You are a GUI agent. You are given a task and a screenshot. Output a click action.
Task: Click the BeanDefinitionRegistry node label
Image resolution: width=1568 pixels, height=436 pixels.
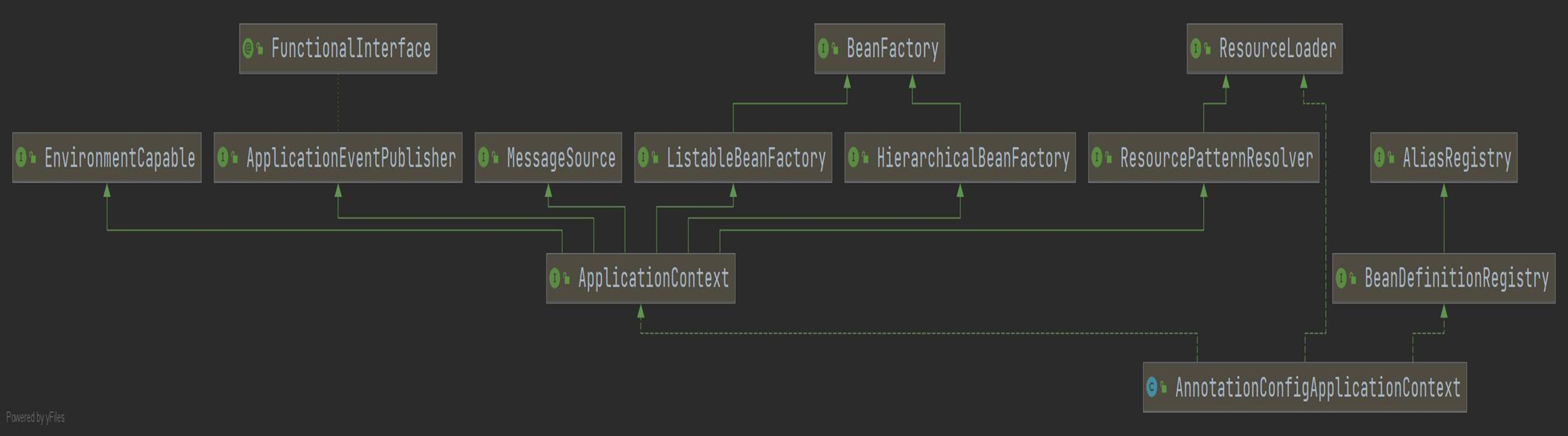(x=1457, y=279)
